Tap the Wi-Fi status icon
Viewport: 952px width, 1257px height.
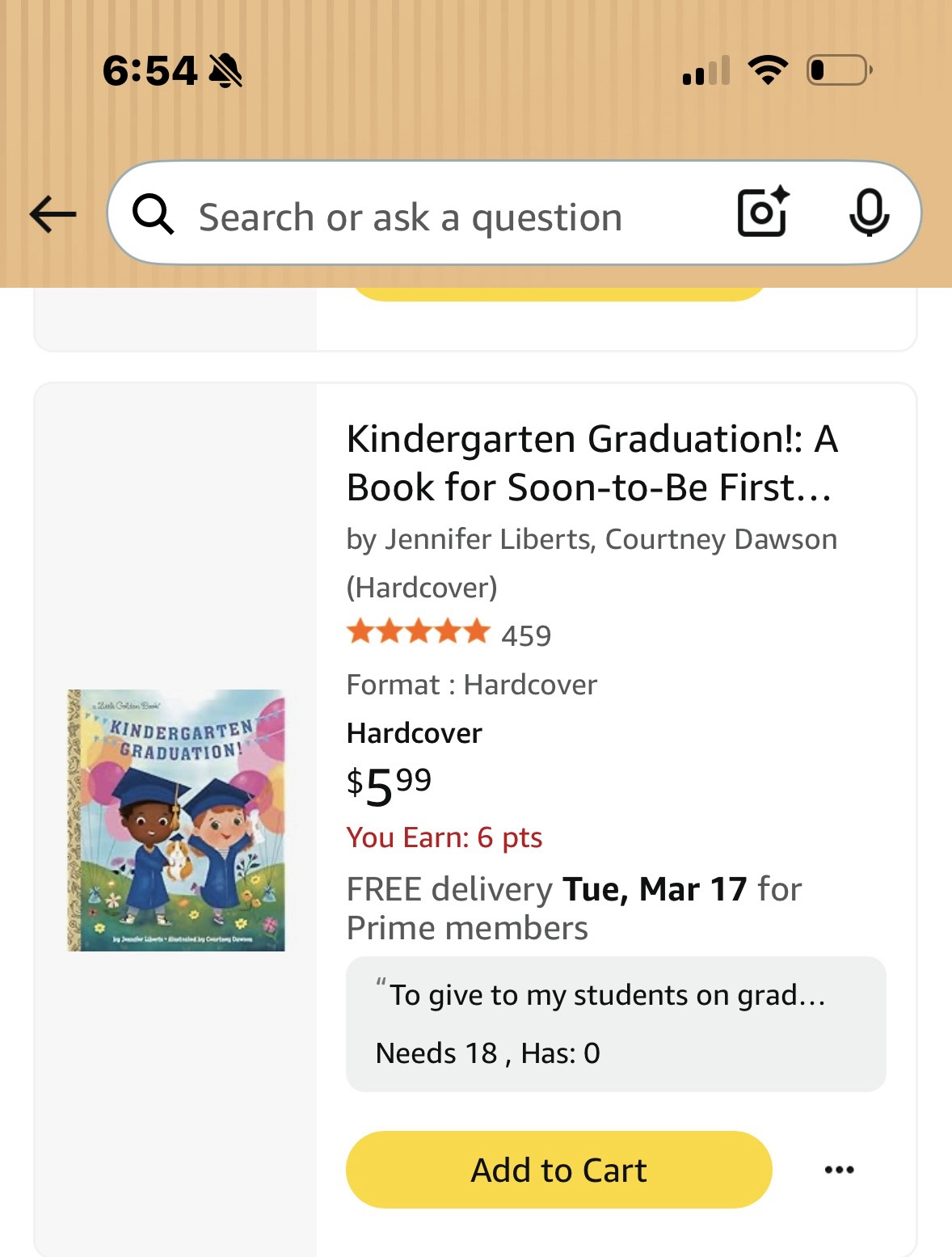[x=768, y=70]
